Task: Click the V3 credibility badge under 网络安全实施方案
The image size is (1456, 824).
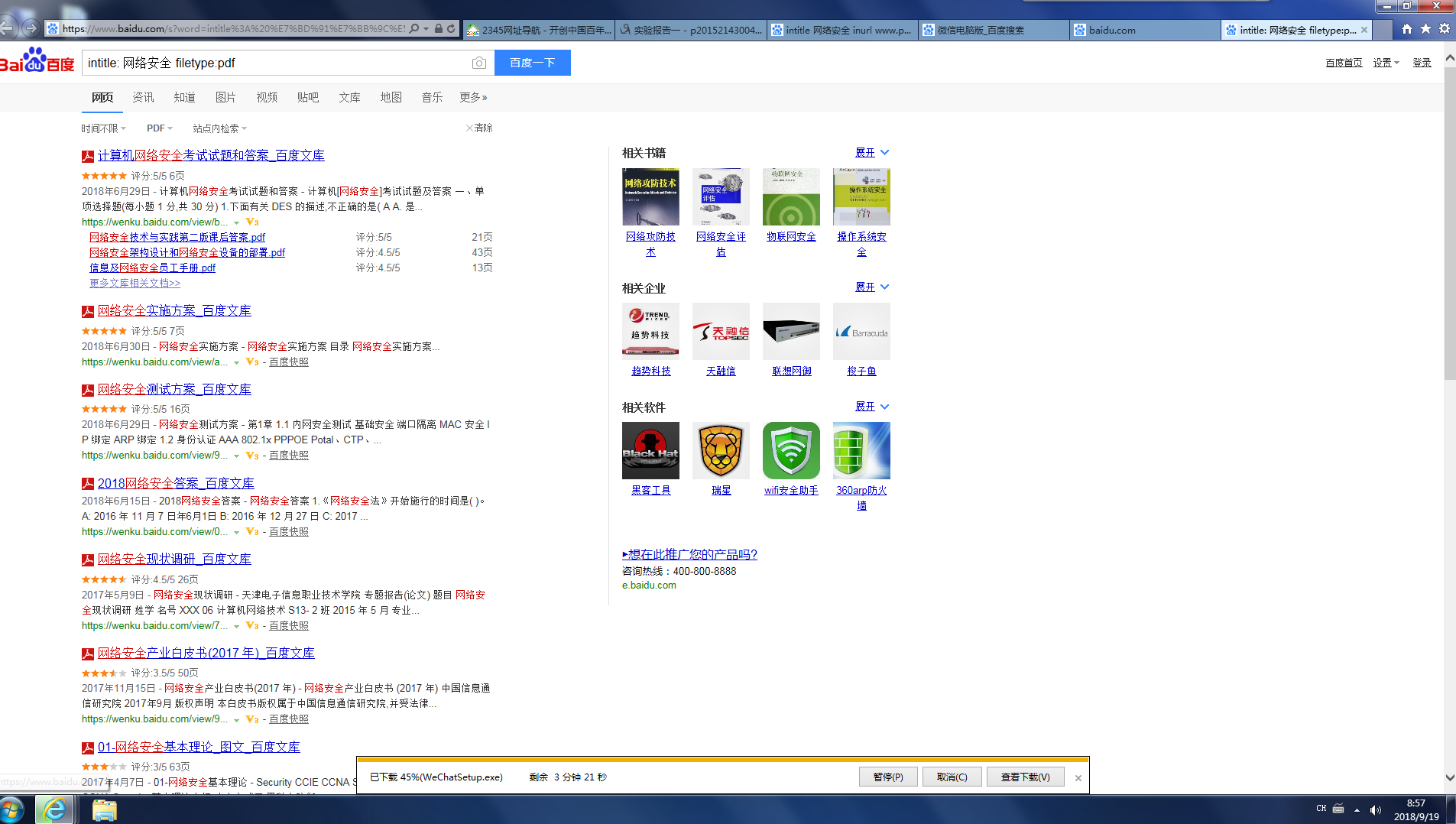Action: (x=252, y=362)
